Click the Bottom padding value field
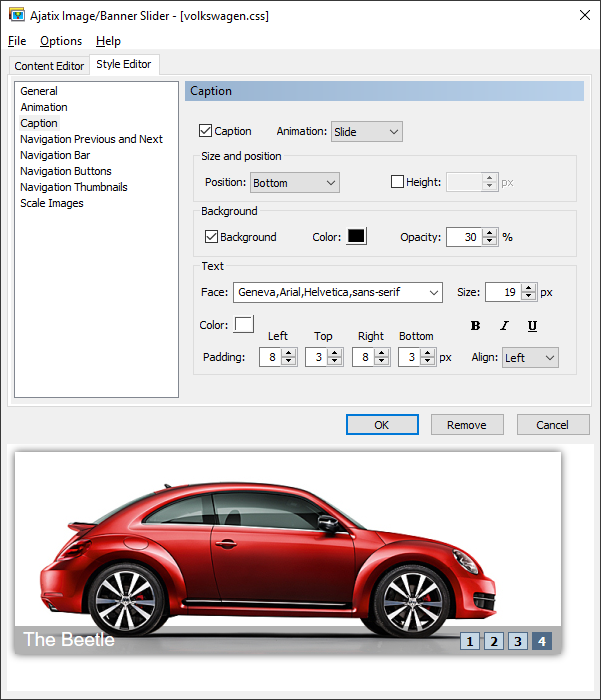 pyautogui.click(x=410, y=358)
